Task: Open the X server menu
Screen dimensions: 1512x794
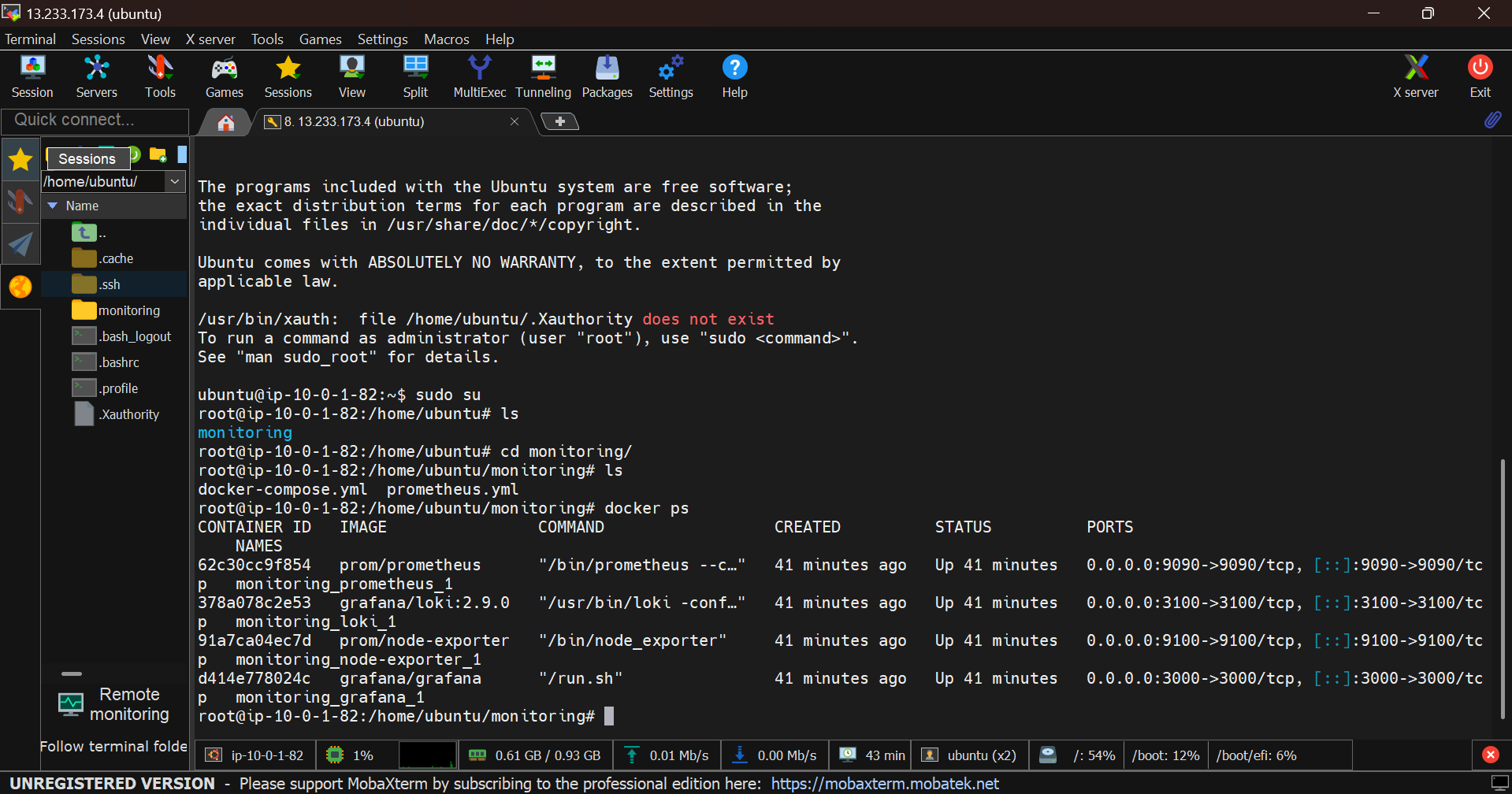Action: pyautogui.click(x=210, y=39)
